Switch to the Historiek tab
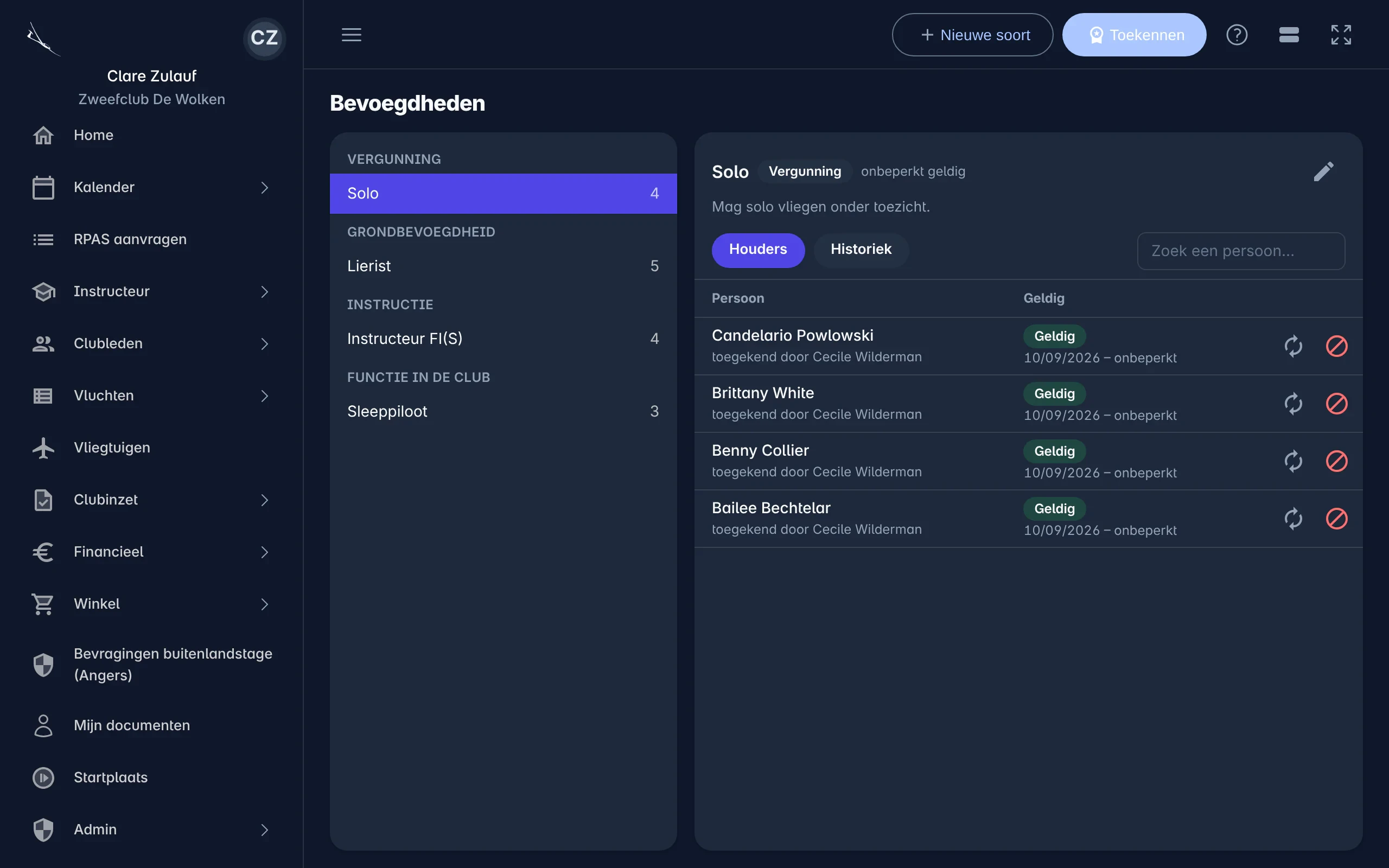Image resolution: width=1389 pixels, height=868 pixels. [x=861, y=250]
